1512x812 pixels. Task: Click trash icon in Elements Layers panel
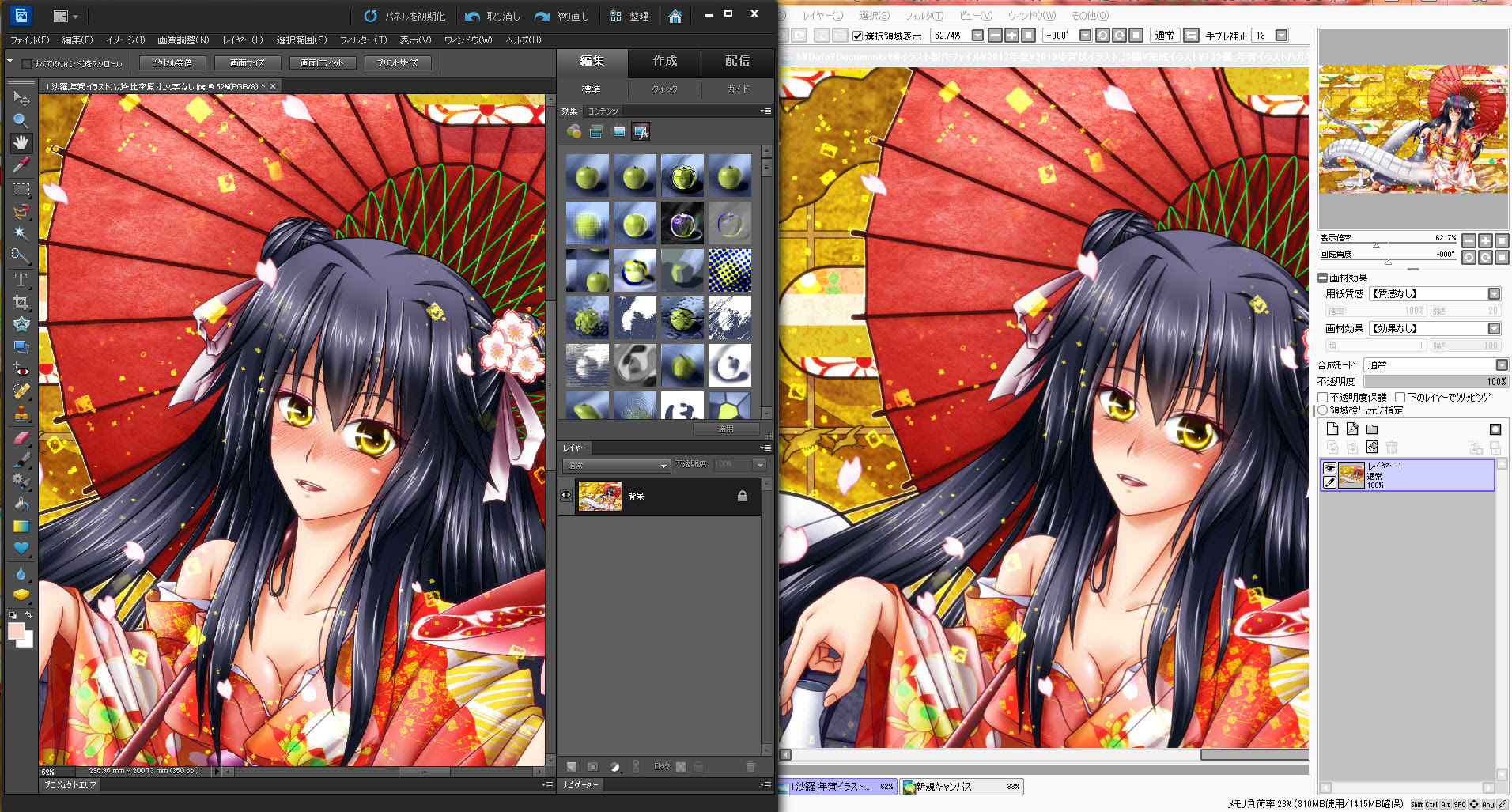pyautogui.click(x=750, y=766)
